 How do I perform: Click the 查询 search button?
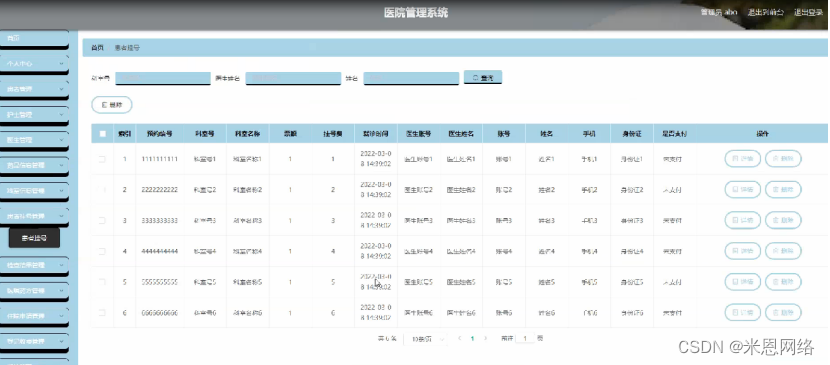click(483, 77)
